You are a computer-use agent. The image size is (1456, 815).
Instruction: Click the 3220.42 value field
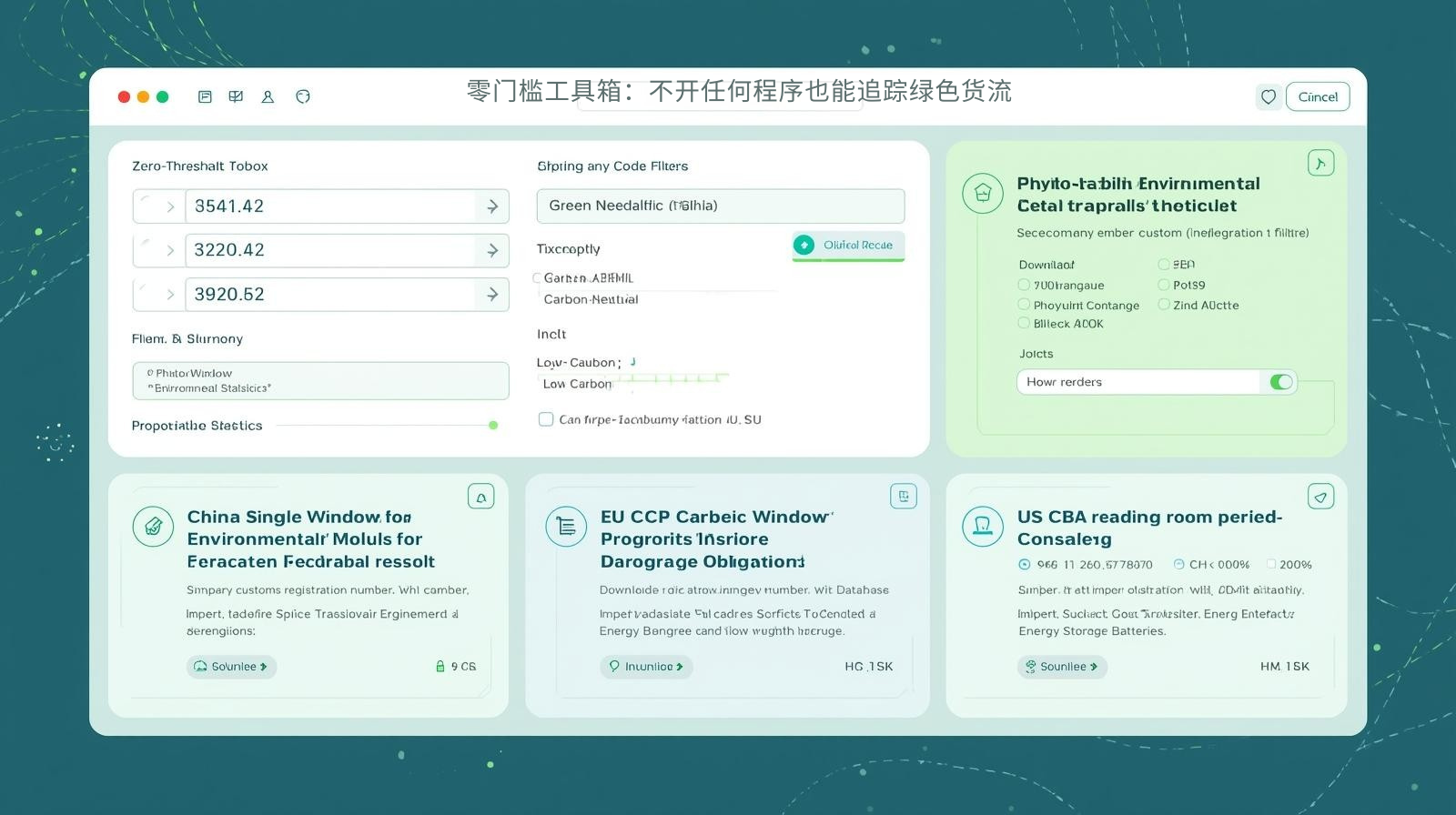point(330,250)
